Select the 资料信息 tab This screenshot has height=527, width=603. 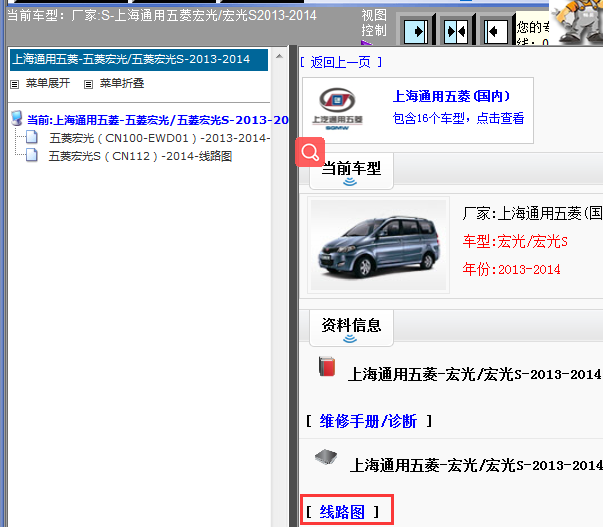(351, 328)
